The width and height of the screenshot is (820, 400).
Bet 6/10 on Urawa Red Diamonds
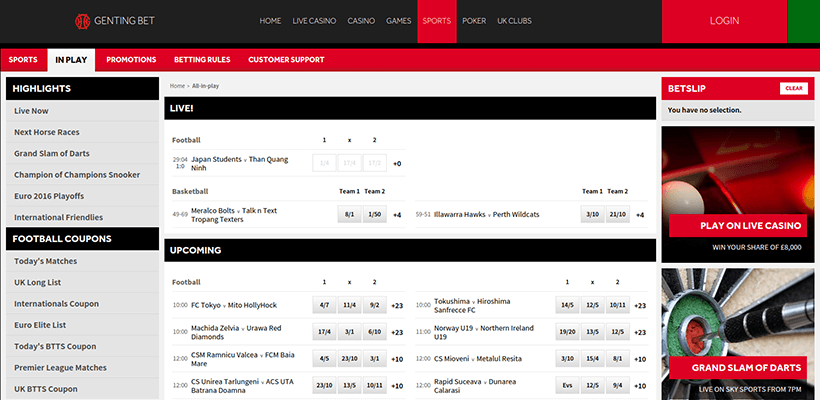(374, 332)
